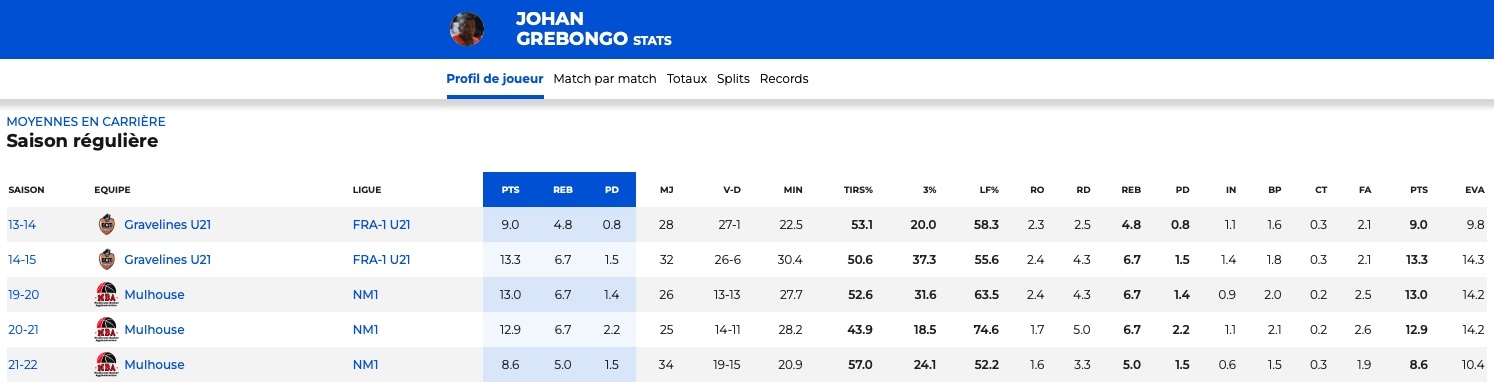
Task: View the Records tab
Action: pos(784,79)
